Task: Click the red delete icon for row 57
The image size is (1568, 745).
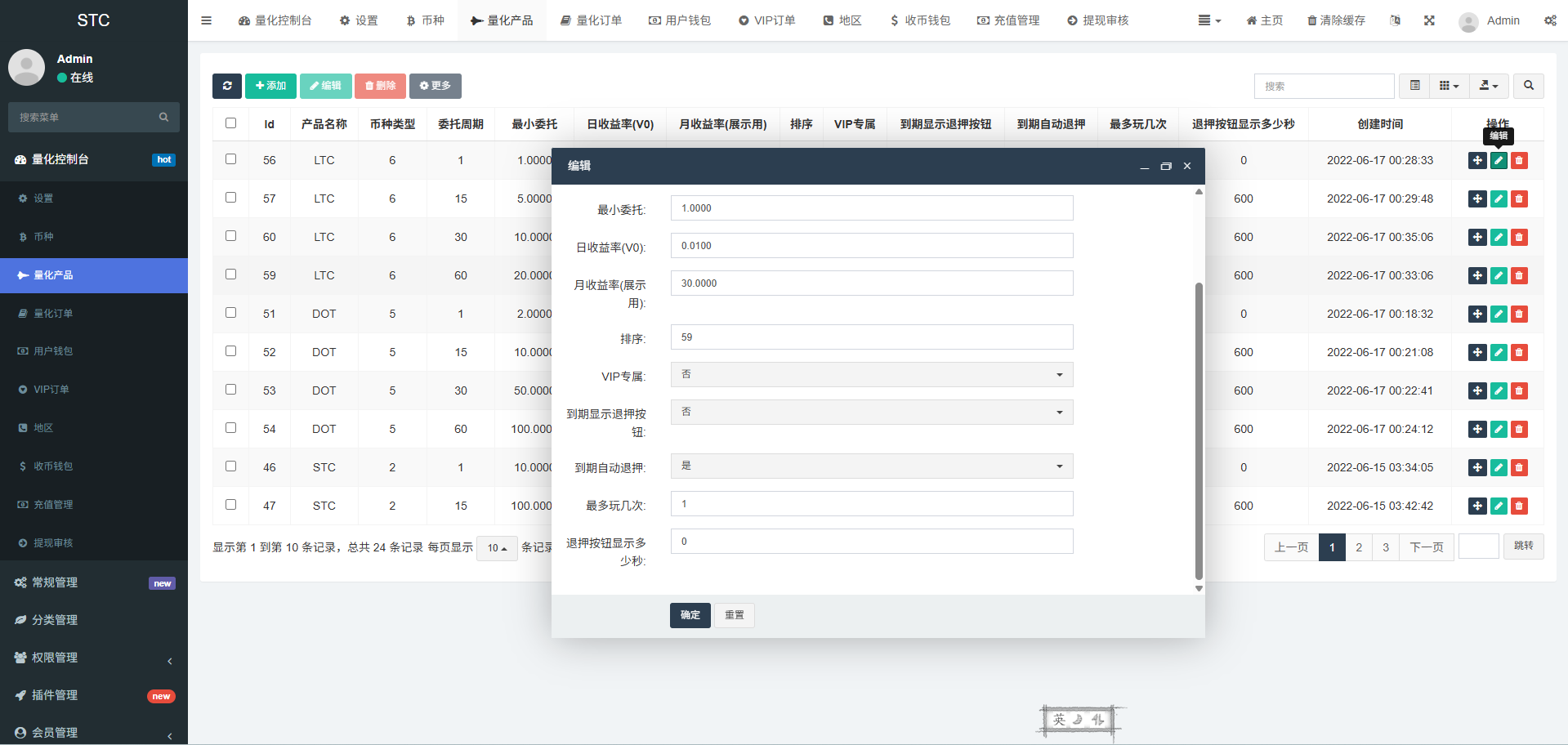Action: [x=1519, y=199]
